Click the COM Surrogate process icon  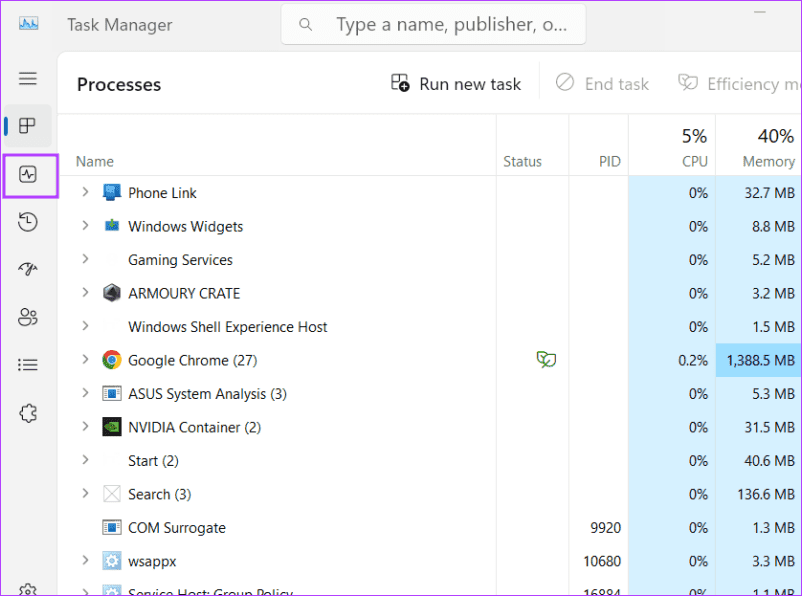pos(112,527)
